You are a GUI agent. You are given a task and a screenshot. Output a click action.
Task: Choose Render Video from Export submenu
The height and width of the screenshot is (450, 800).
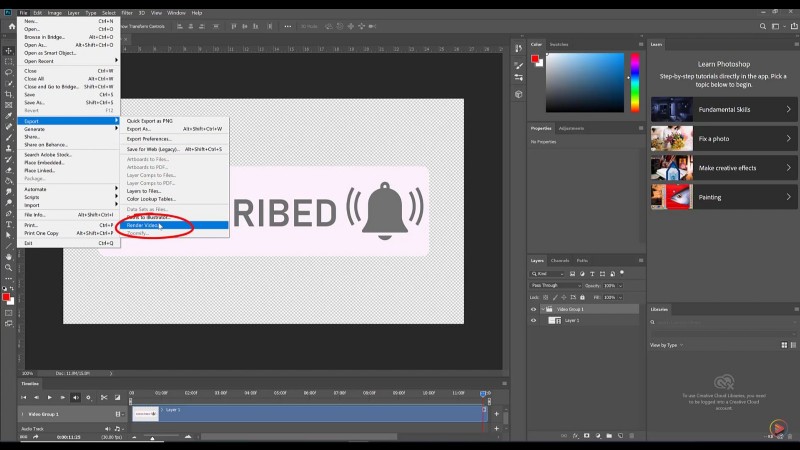[x=174, y=225]
